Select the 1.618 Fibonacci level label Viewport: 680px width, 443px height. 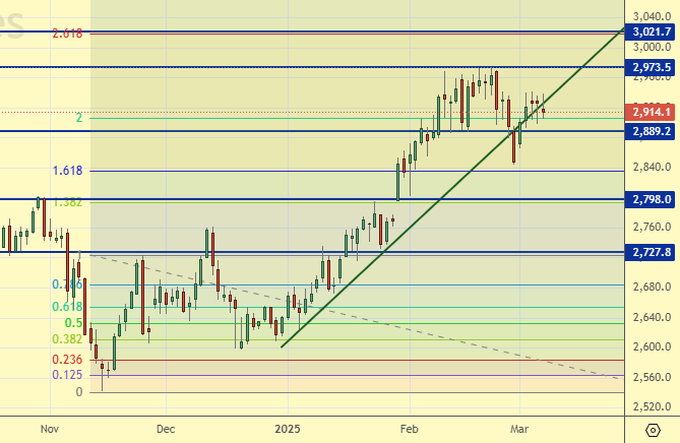(65, 171)
